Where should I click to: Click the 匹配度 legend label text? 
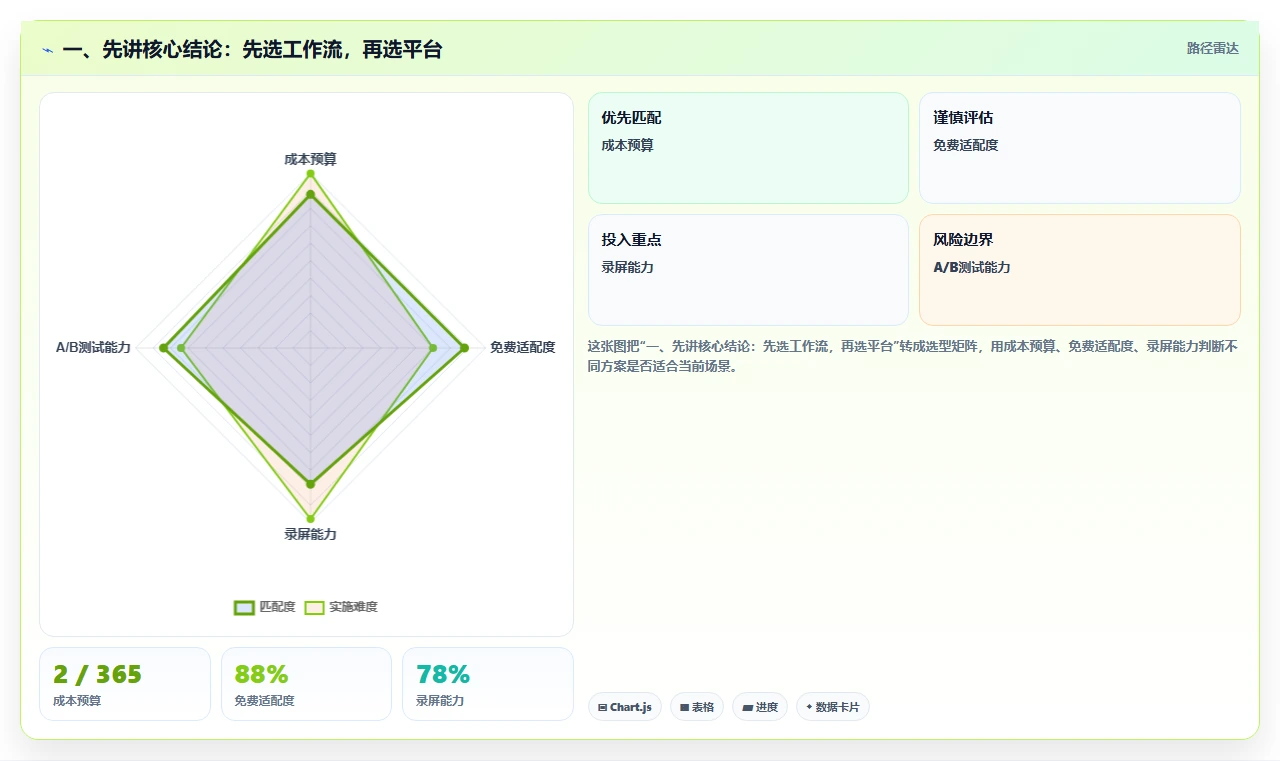coord(277,607)
